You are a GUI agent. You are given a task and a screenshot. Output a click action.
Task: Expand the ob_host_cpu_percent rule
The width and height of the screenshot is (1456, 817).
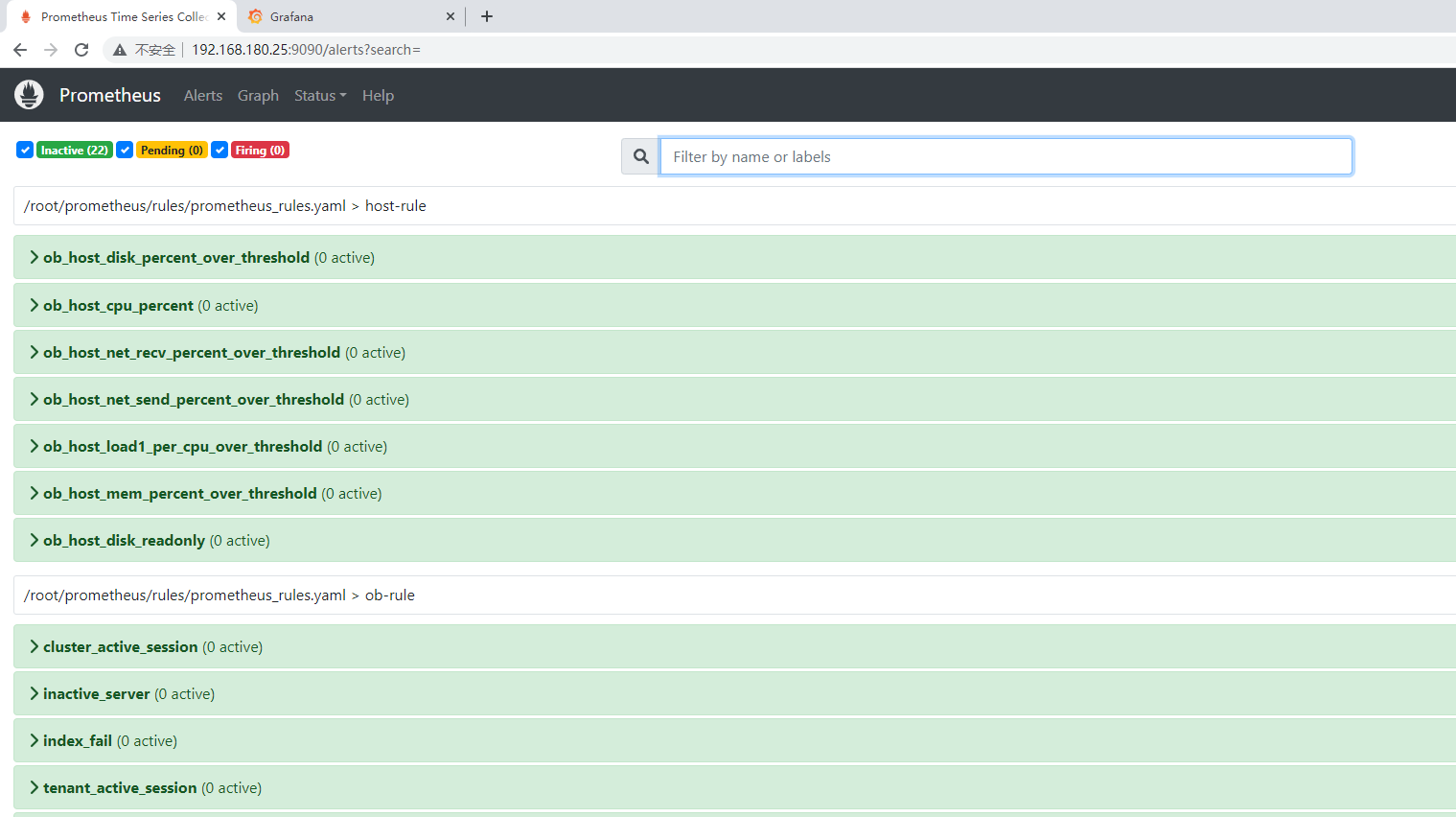click(734, 305)
